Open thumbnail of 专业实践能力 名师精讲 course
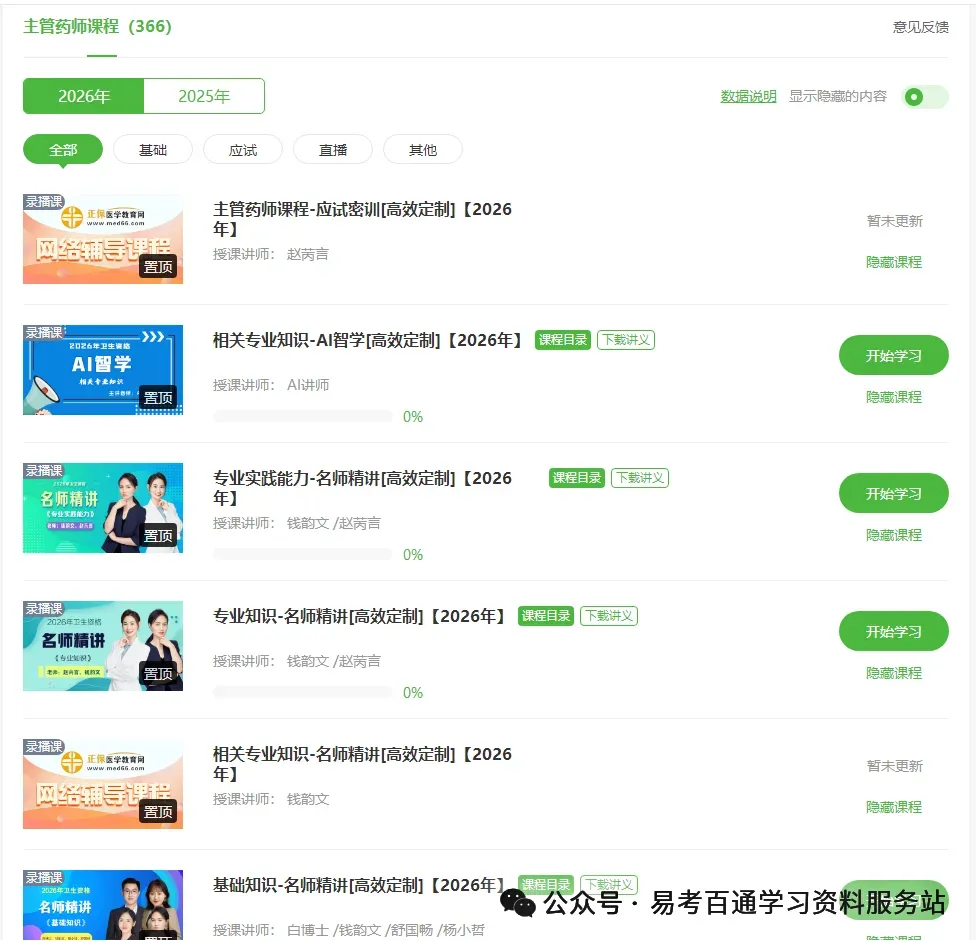976x941 pixels. 103,508
